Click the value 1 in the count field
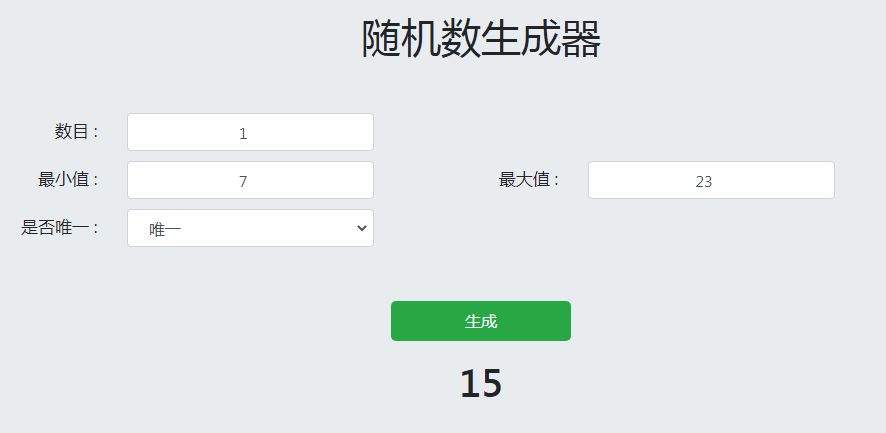The image size is (886, 433). click(x=243, y=133)
